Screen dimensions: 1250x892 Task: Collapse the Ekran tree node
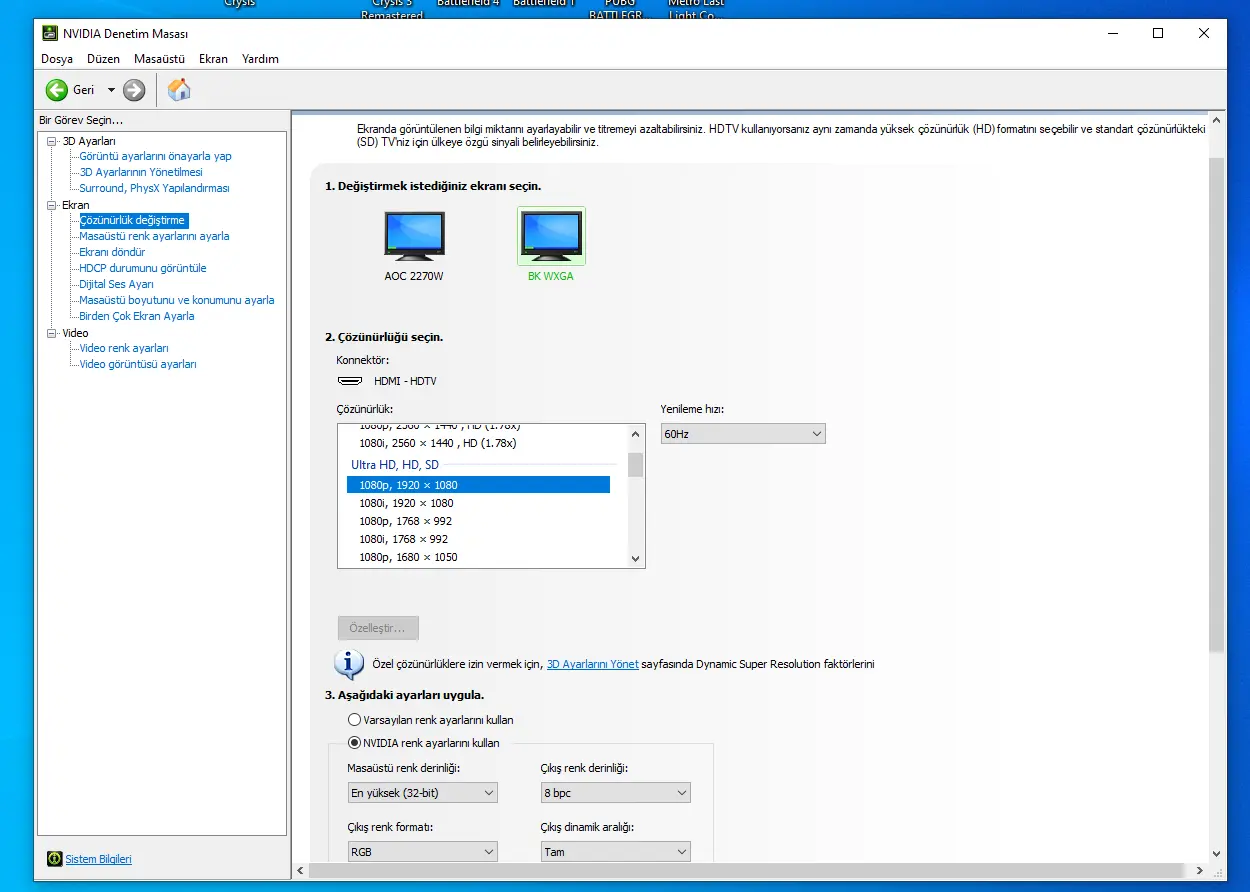pyautogui.click(x=54, y=205)
